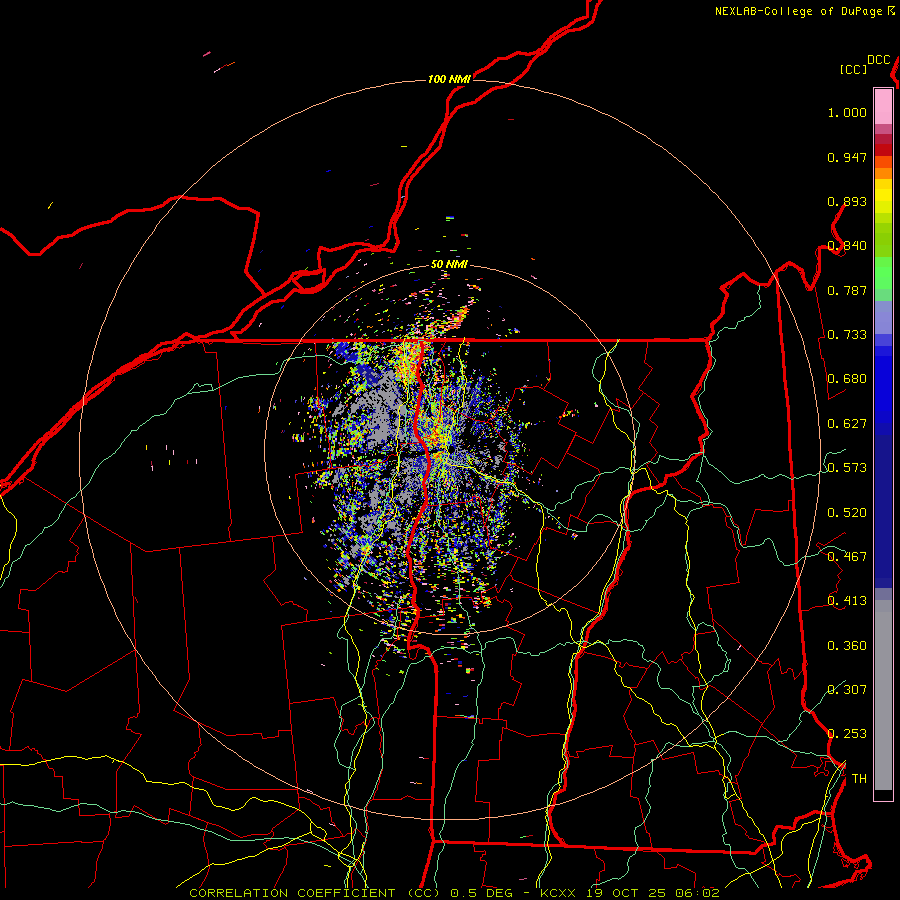Click the 0.947 scale value
The height and width of the screenshot is (900, 900).
[x=847, y=157]
